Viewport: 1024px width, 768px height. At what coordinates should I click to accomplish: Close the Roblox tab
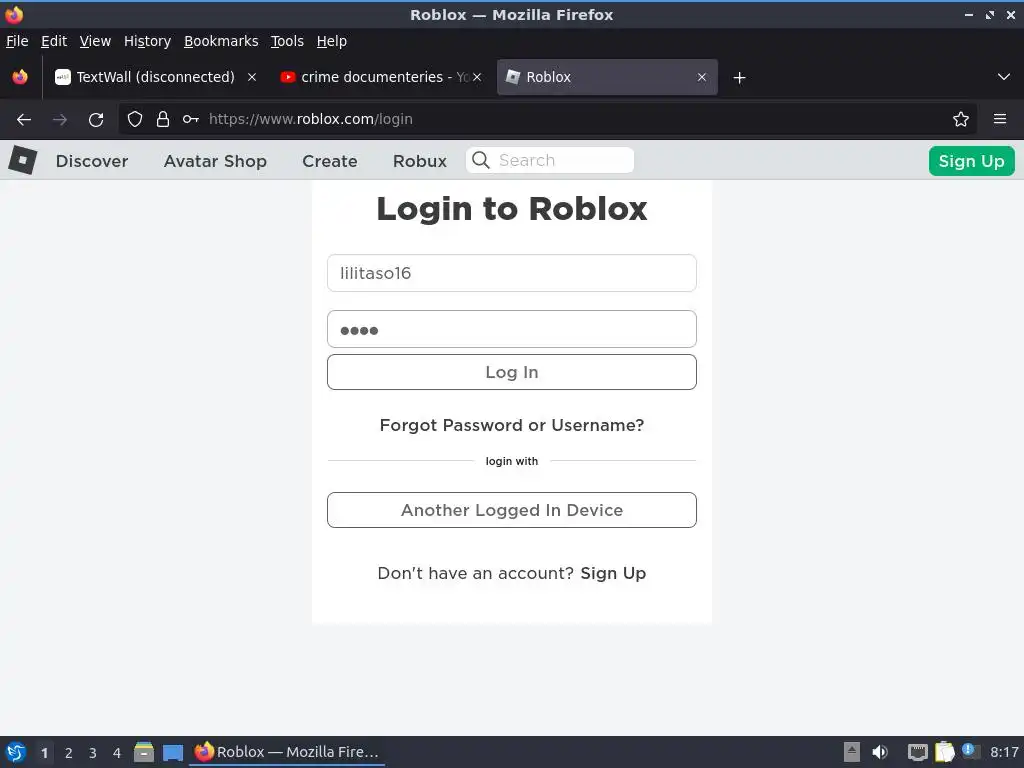click(x=701, y=77)
